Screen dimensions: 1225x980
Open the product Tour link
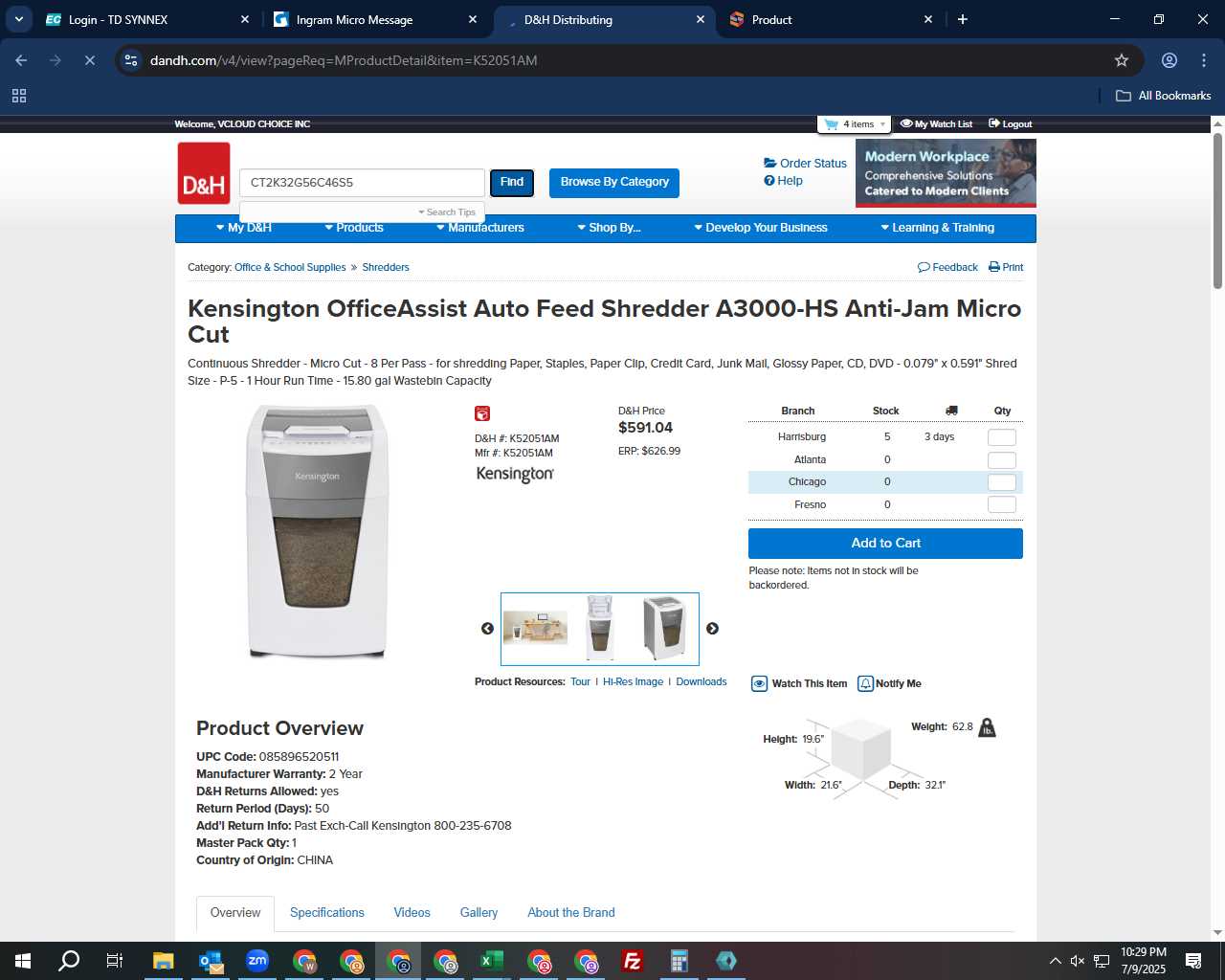click(580, 682)
